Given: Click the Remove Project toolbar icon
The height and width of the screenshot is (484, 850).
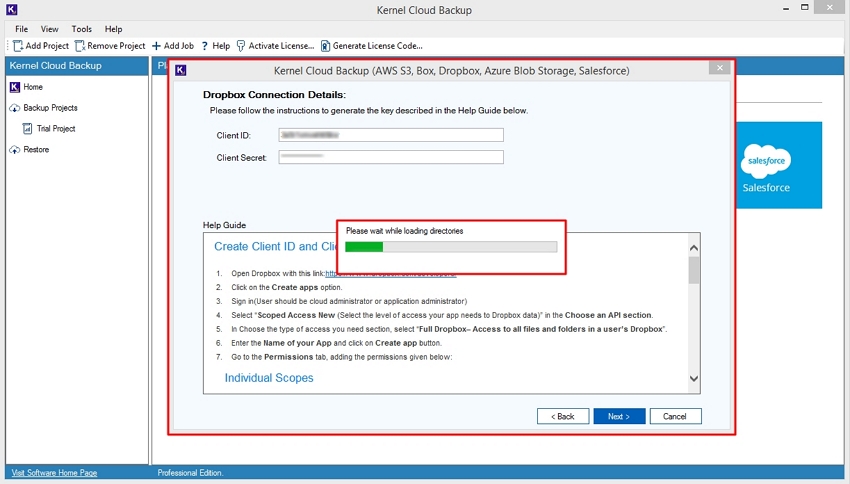Looking at the screenshot, I should pyautogui.click(x=80, y=46).
